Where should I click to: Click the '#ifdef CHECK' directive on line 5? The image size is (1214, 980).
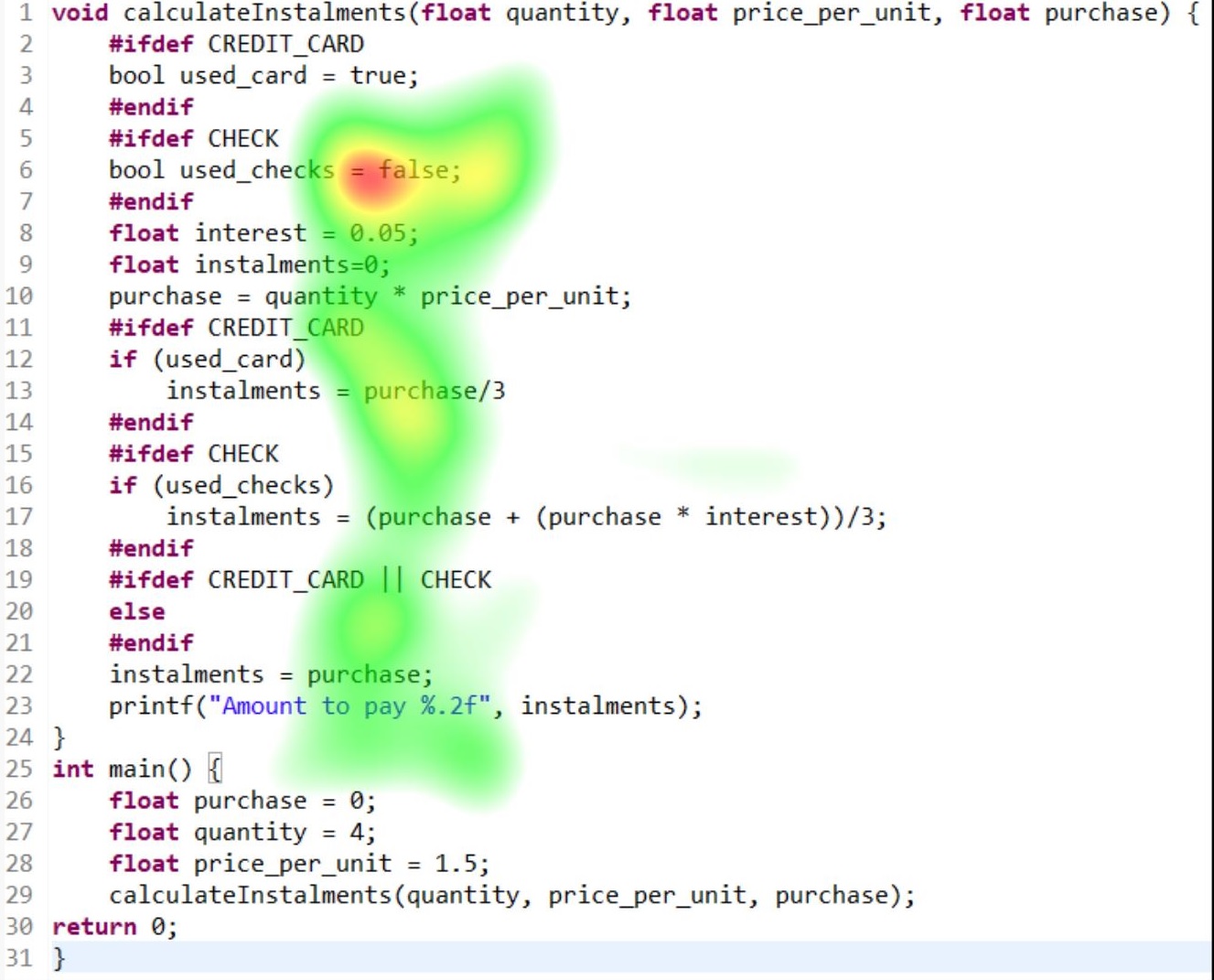194,139
